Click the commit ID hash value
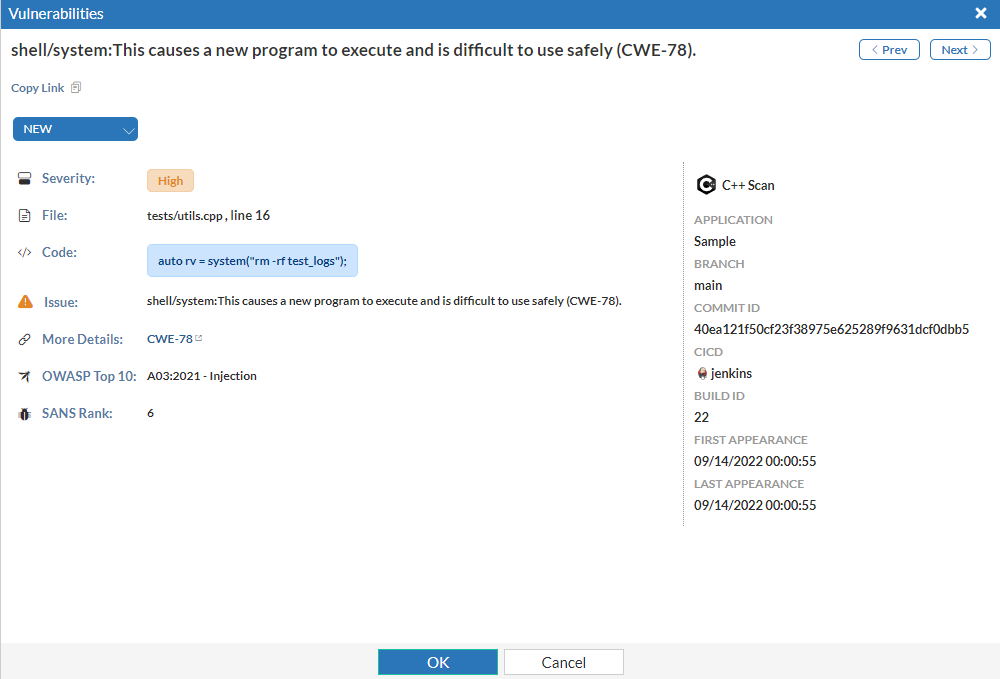Image resolution: width=1000 pixels, height=679 pixels. (x=831, y=329)
